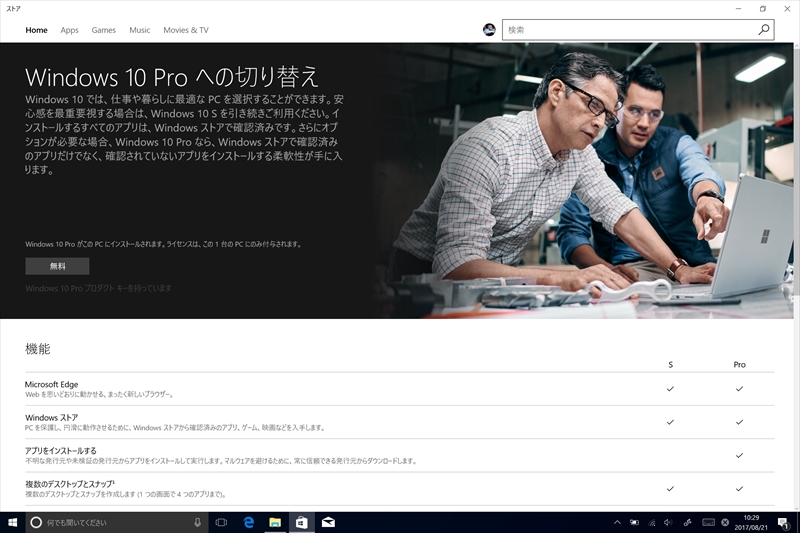Click the Windows ストア feature row title

click(52, 418)
